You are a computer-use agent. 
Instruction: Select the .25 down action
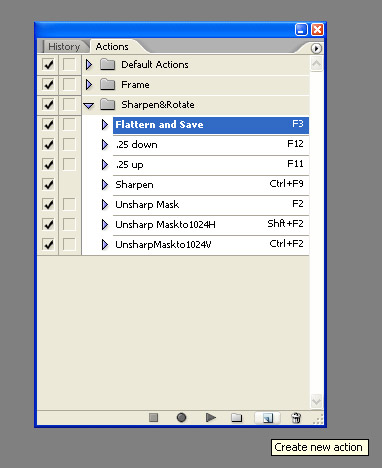[211, 145]
